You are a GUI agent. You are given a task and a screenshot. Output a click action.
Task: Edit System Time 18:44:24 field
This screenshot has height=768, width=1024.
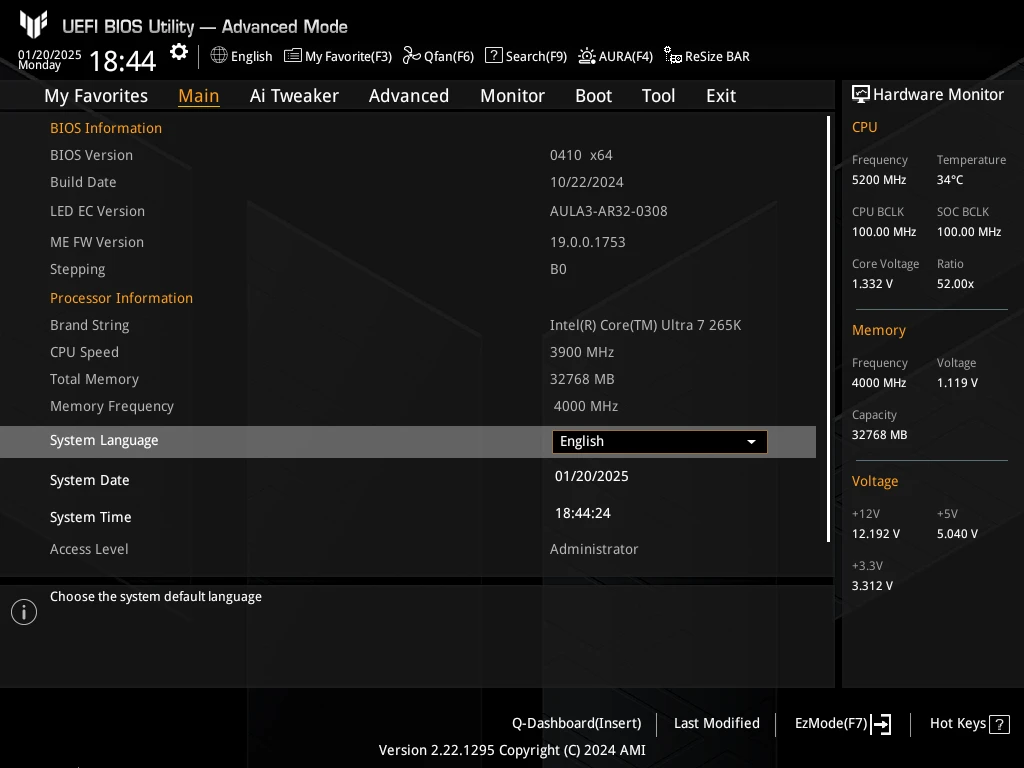(x=583, y=513)
